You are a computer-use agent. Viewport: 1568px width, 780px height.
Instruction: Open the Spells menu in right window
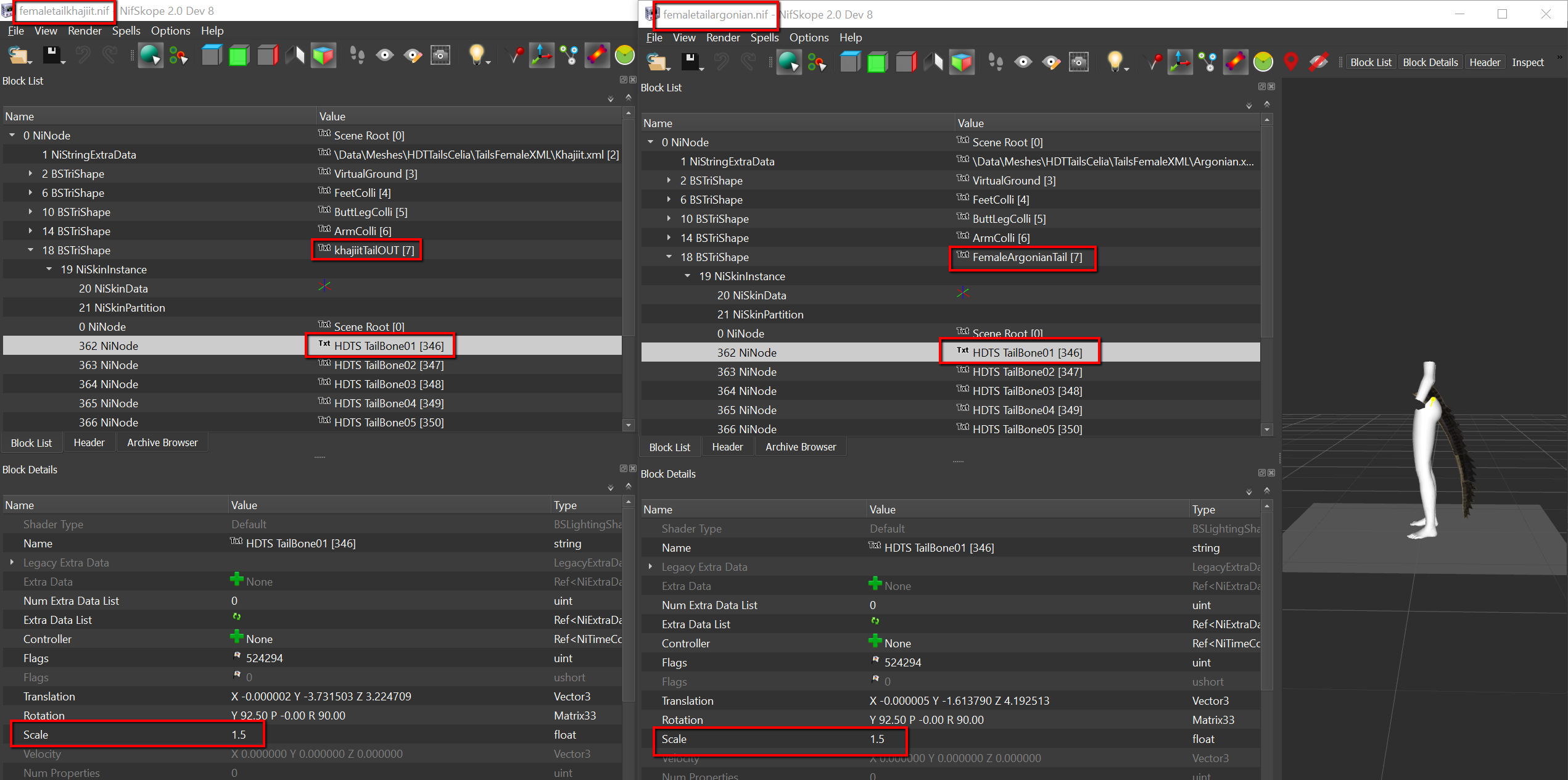click(x=764, y=38)
